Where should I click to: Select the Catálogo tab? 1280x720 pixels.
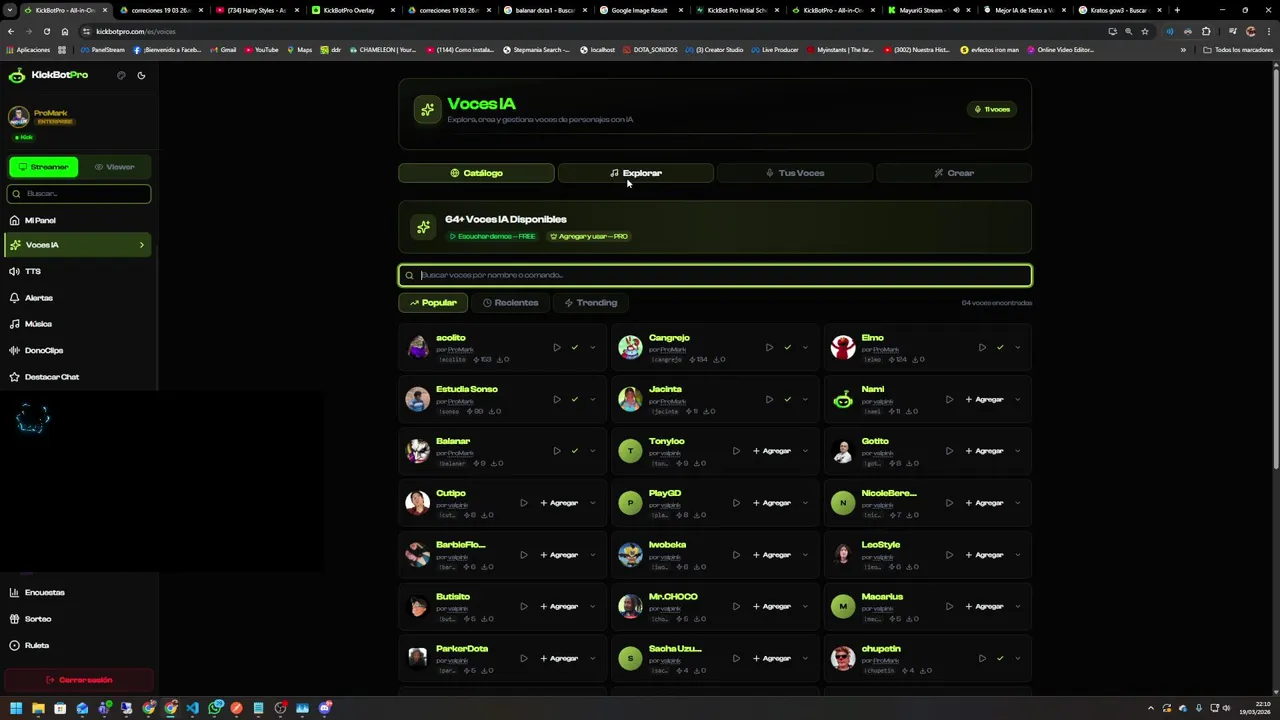[x=476, y=173]
